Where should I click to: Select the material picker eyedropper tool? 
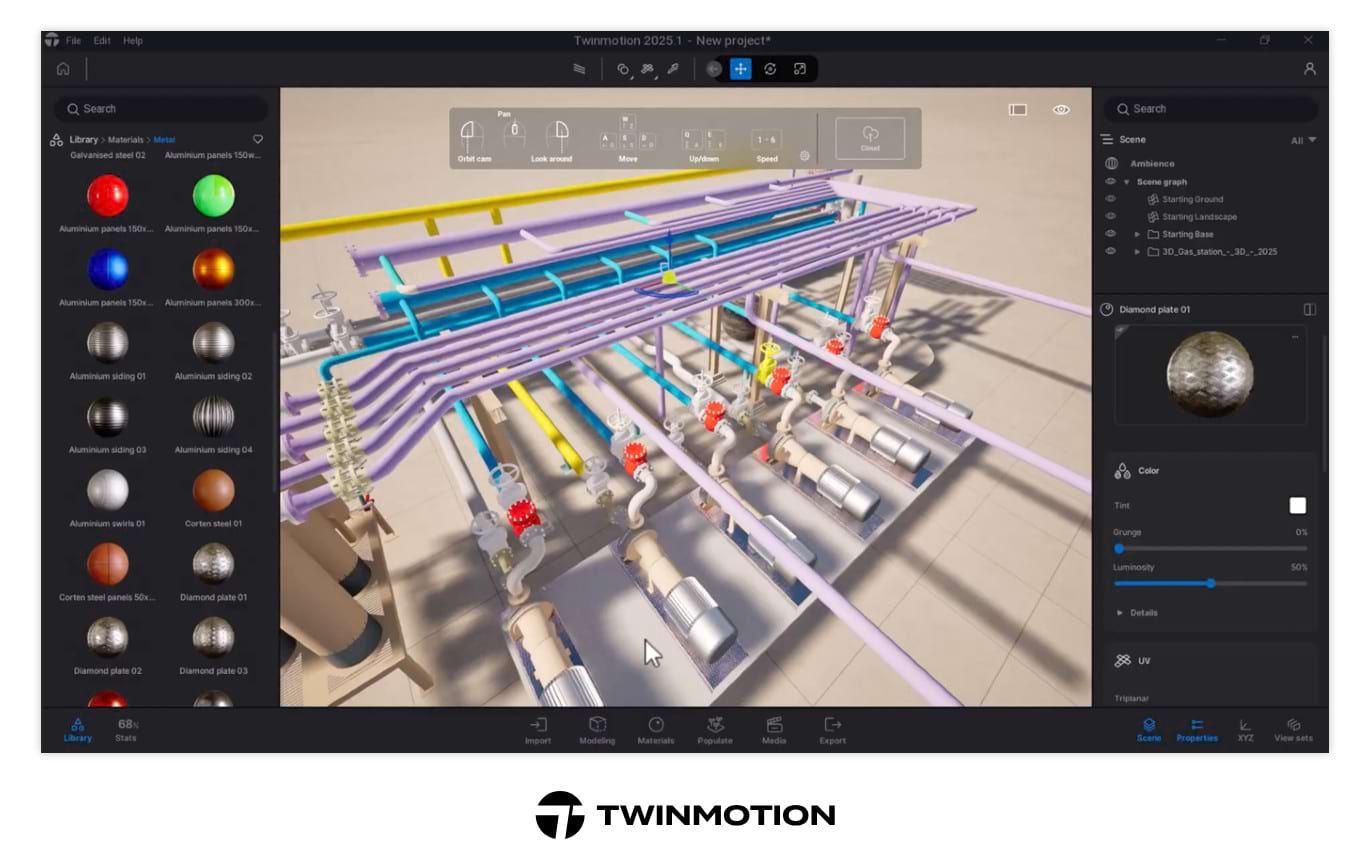point(673,69)
